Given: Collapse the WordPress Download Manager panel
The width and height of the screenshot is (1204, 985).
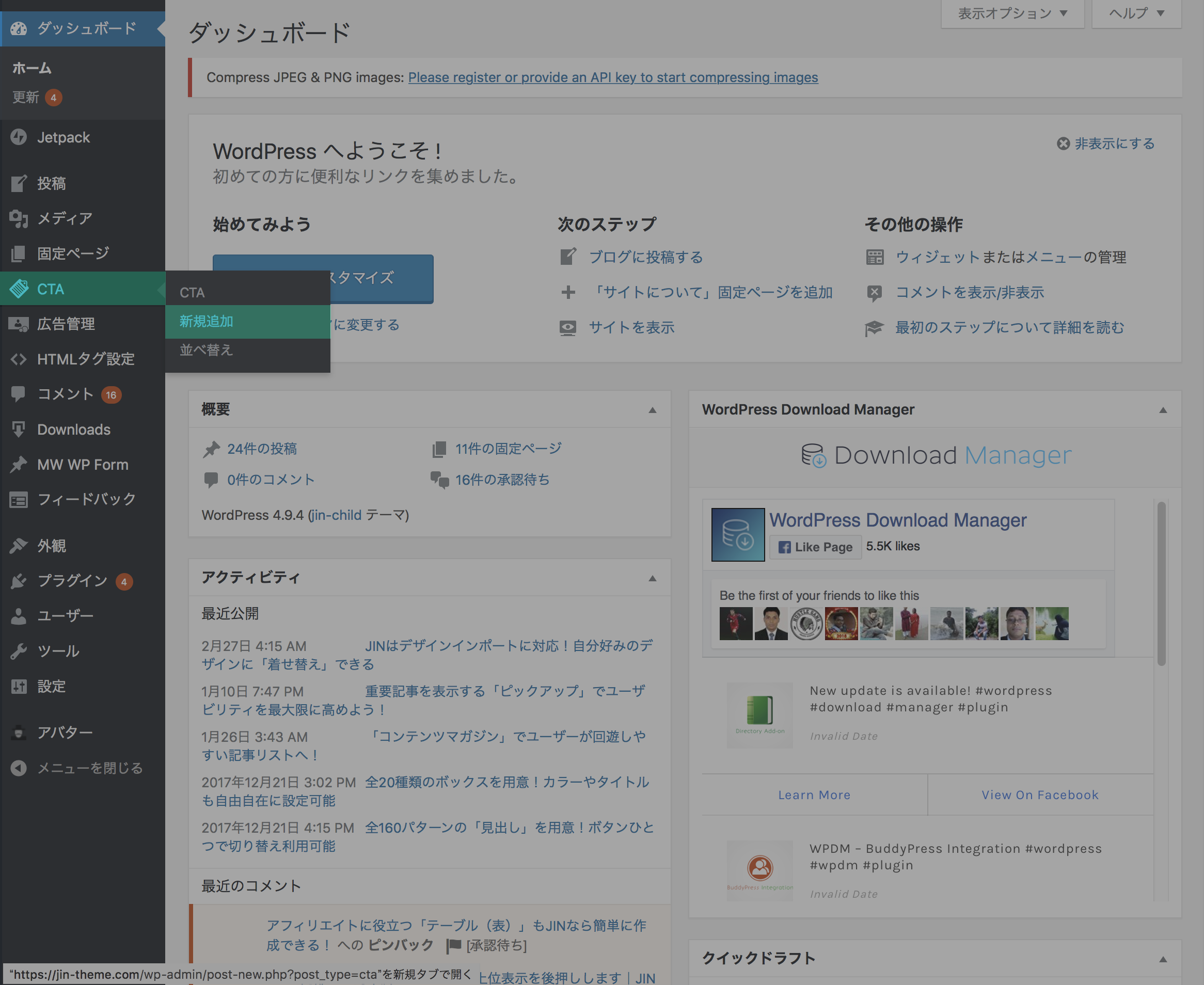Looking at the screenshot, I should [x=1163, y=410].
